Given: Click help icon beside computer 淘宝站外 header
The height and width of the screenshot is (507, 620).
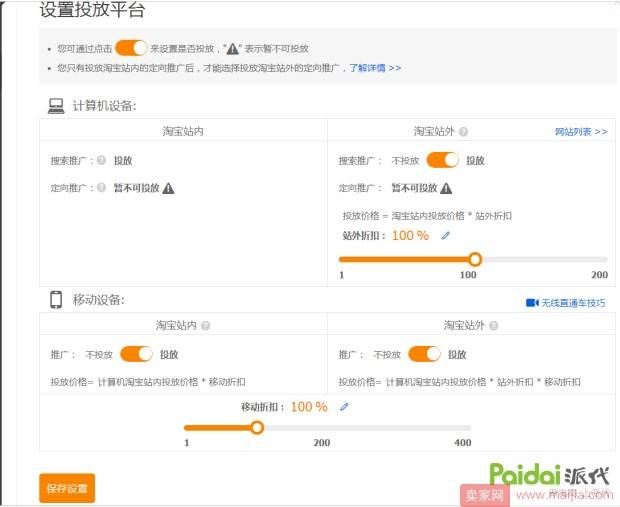Looking at the screenshot, I should tap(463, 131).
